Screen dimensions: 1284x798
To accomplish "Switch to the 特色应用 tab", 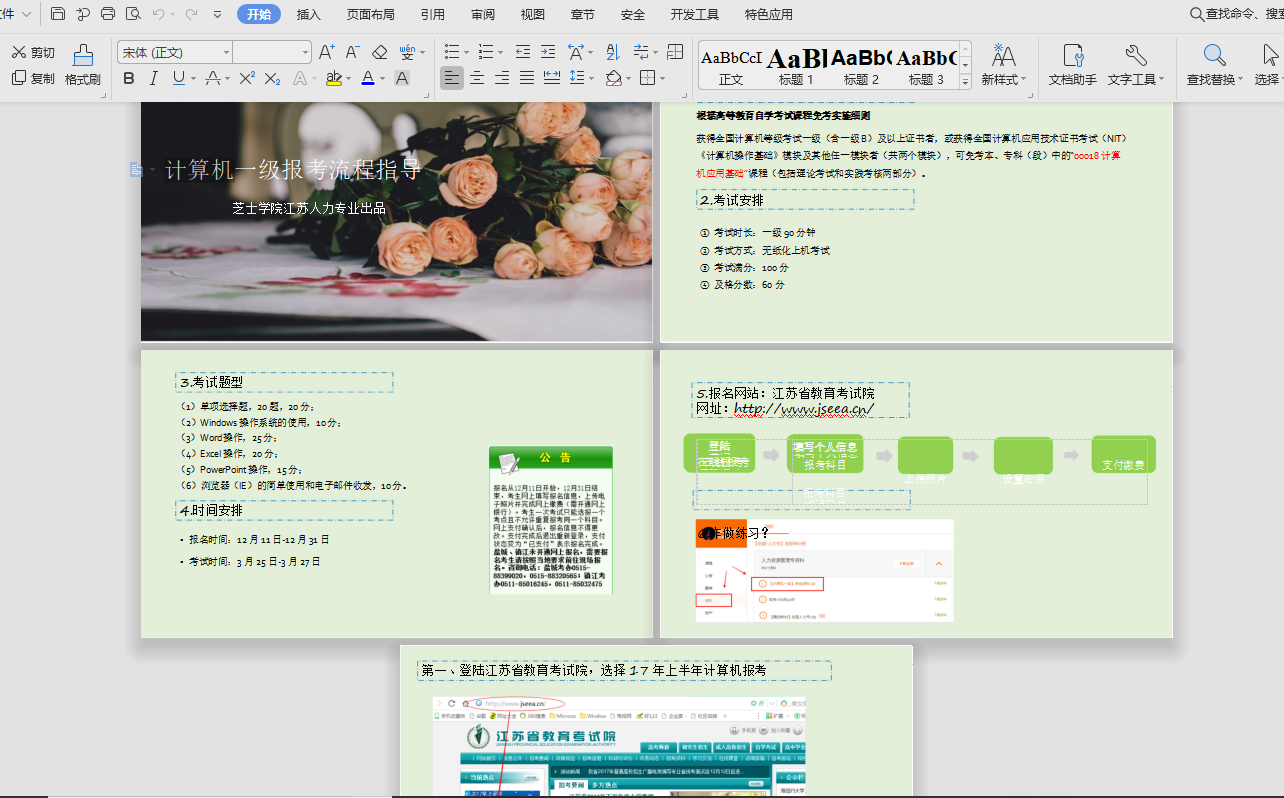I will click(x=768, y=14).
